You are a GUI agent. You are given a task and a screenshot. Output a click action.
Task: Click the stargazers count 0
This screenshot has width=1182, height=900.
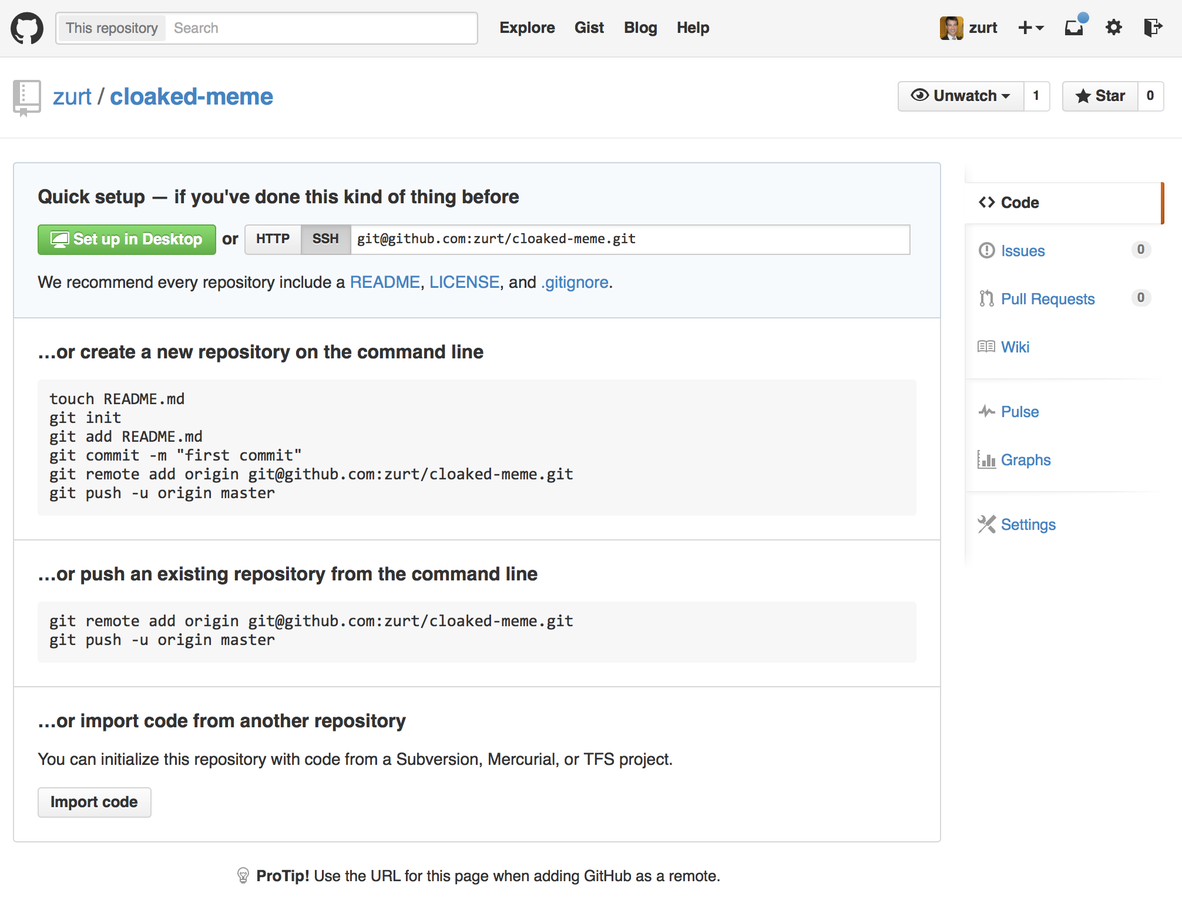[x=1150, y=96]
